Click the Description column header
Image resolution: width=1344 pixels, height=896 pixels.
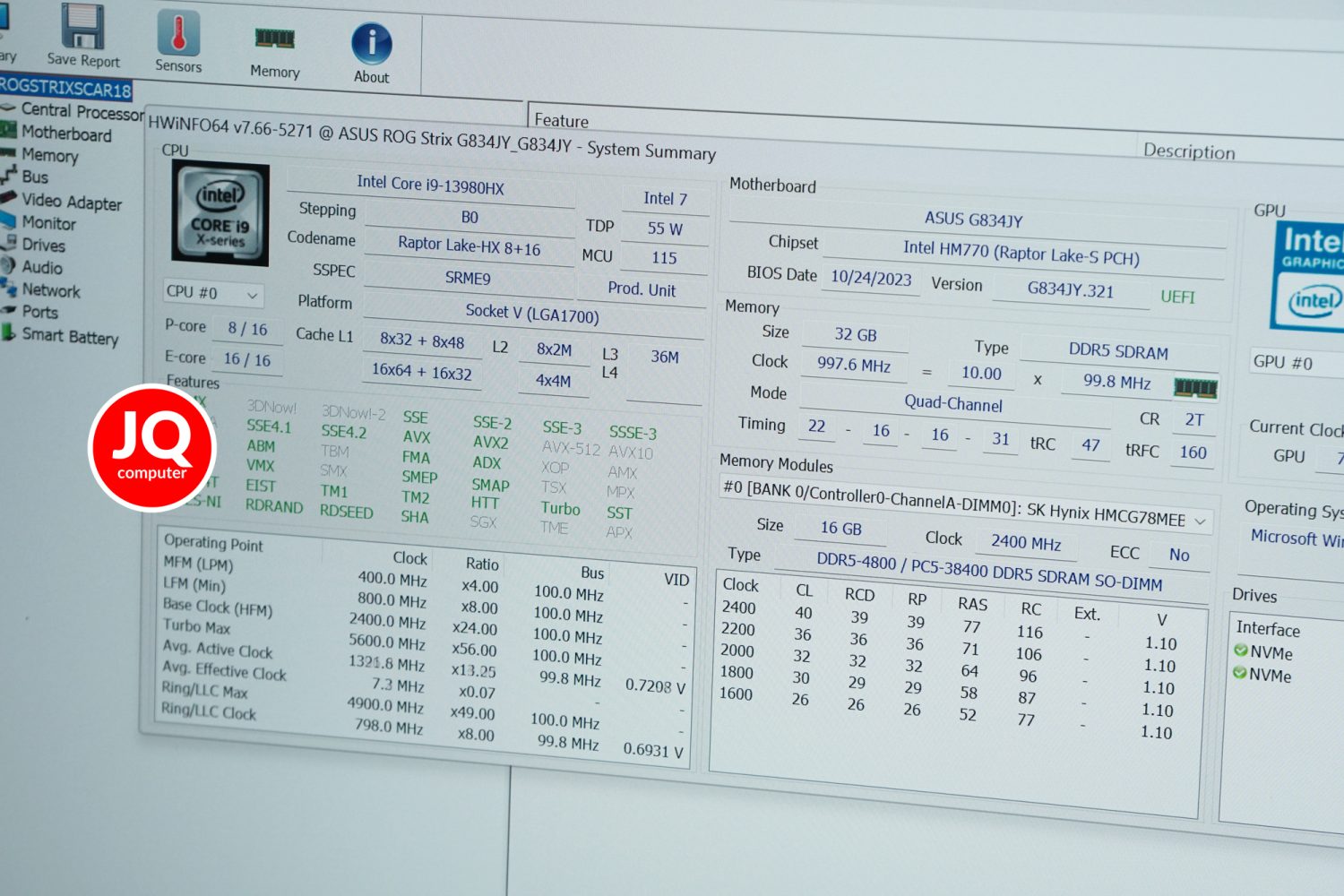(x=1189, y=151)
